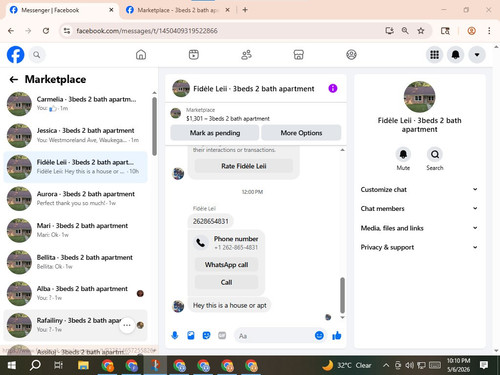Viewport: 500px width, 375px height.
Task: Open Carmelia conversation
Action: coord(75,104)
